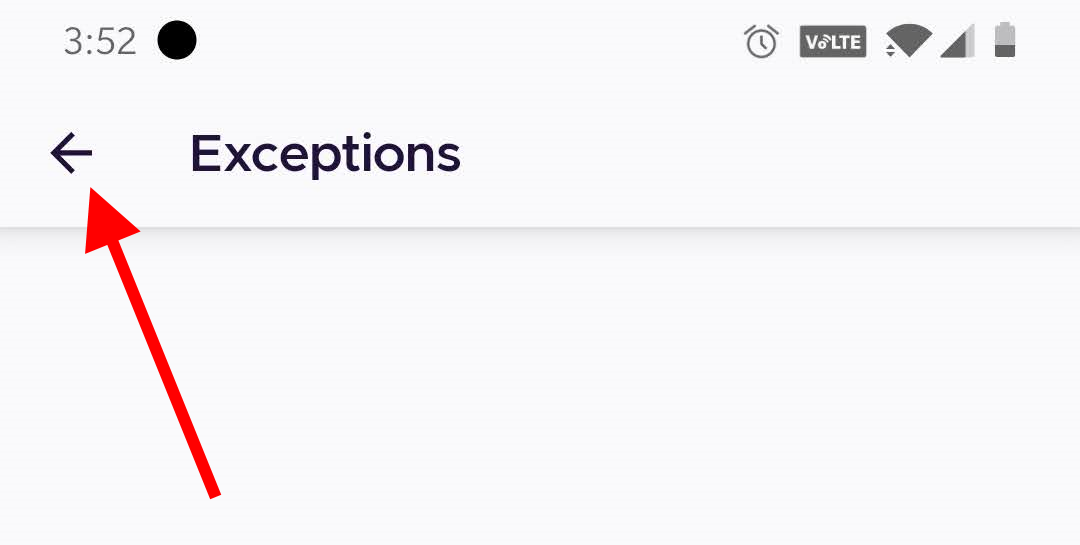
Task: Tap the black circular dot beside the clock
Action: 177,41
